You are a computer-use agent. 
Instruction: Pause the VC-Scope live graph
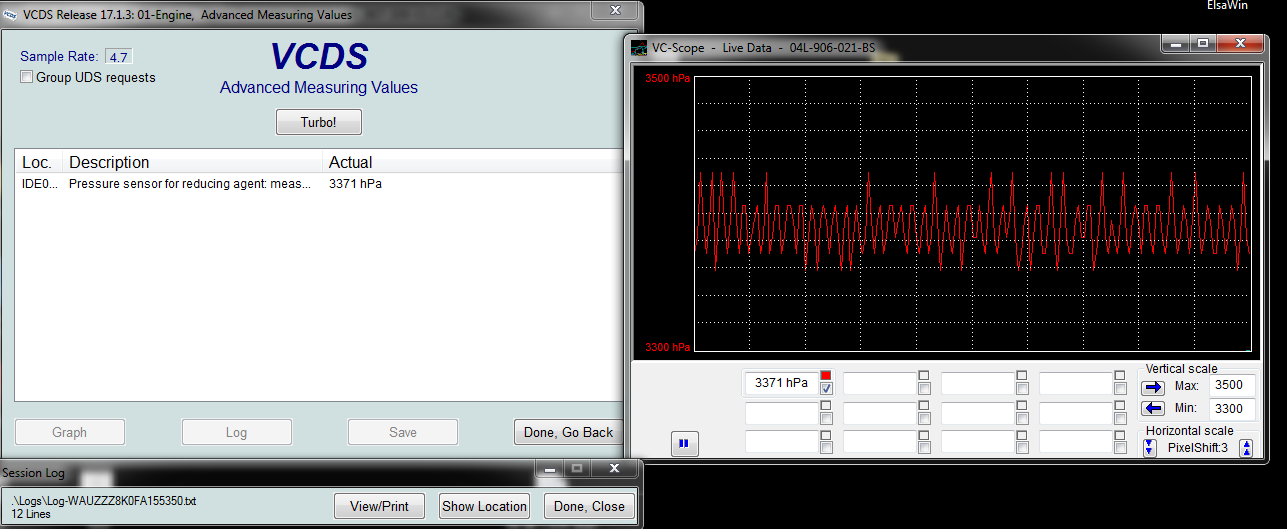coord(685,444)
